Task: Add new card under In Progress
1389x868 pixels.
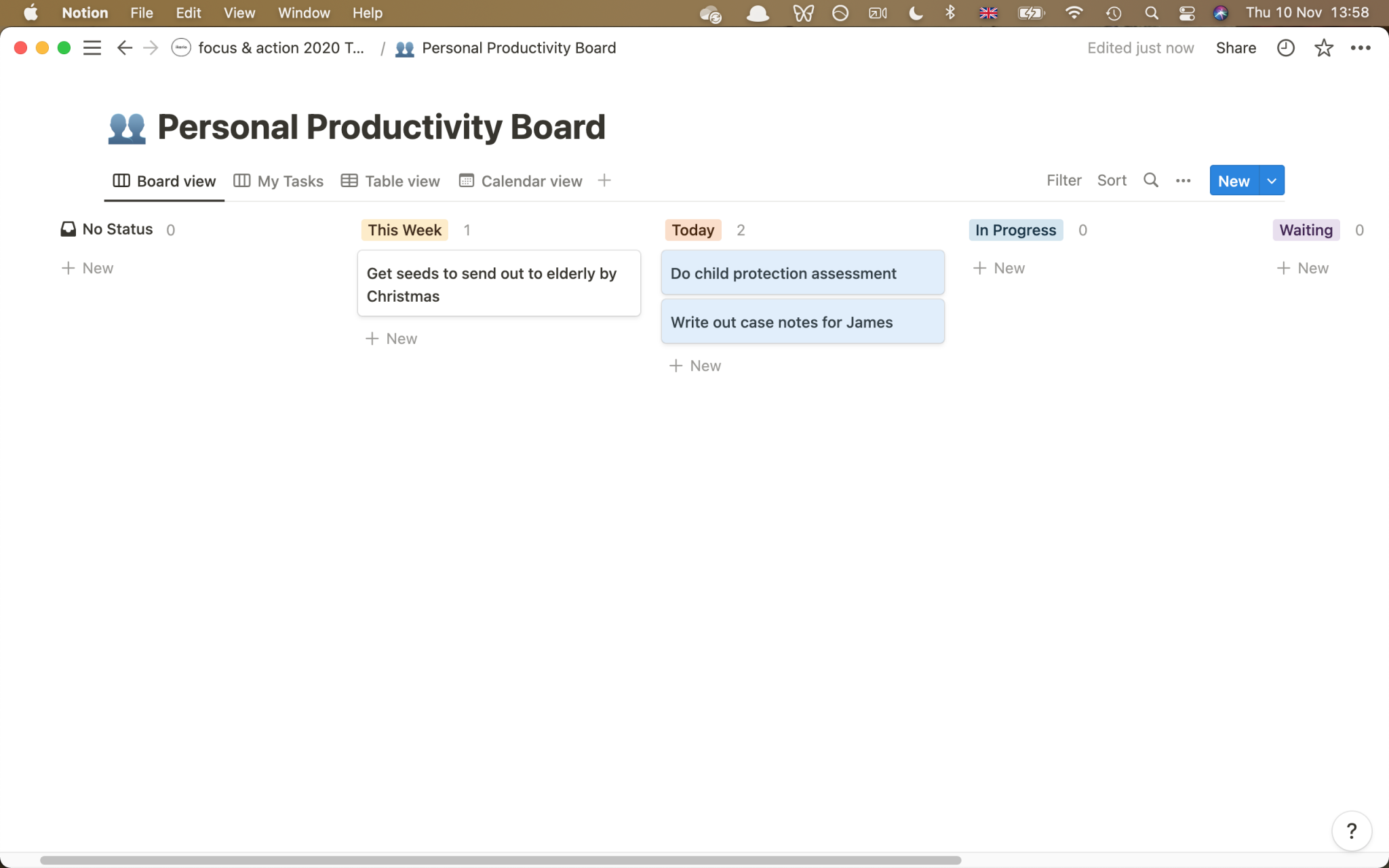Action: pyautogui.click(x=999, y=268)
